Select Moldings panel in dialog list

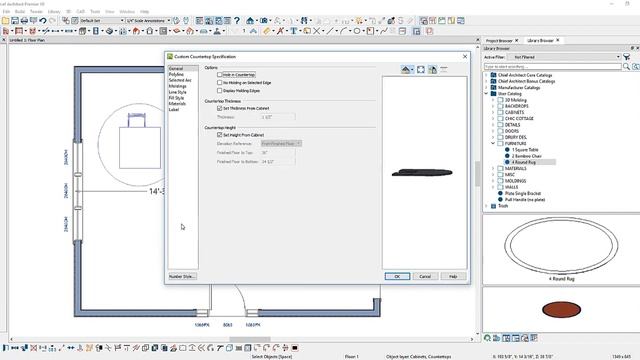178,86
